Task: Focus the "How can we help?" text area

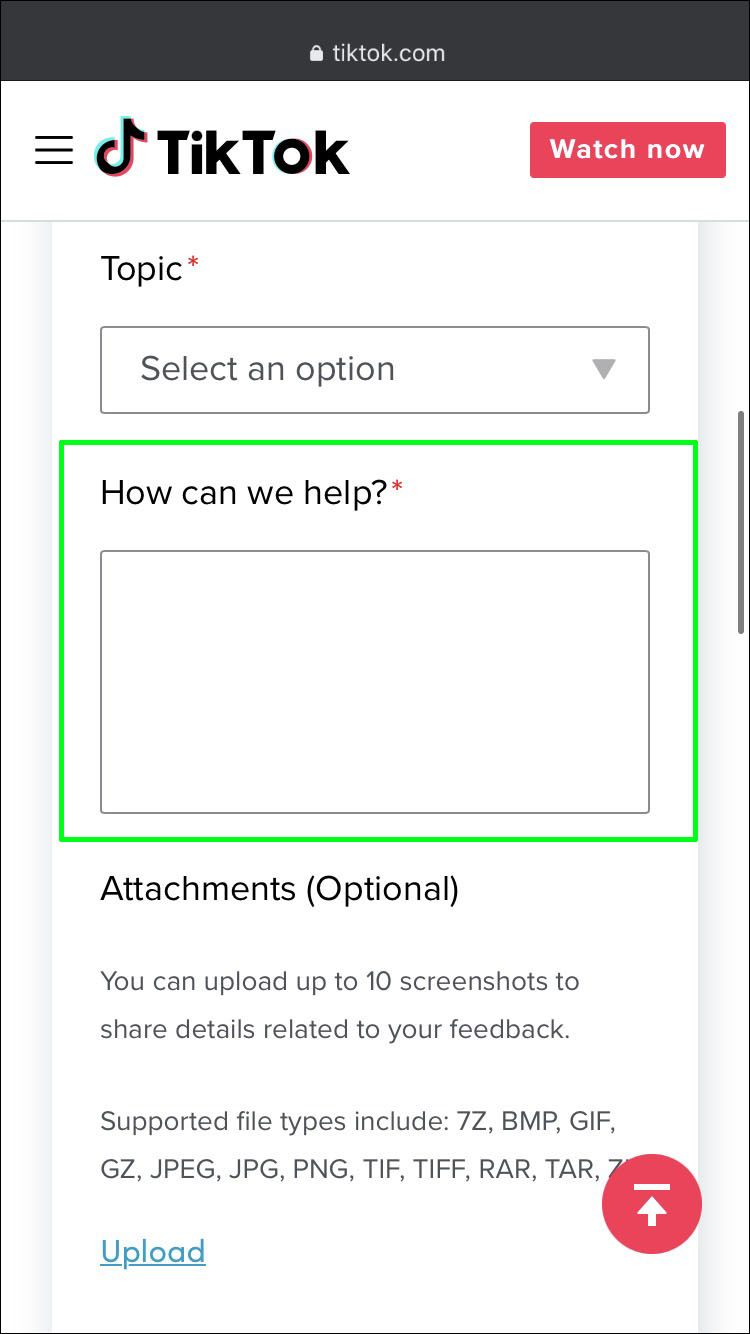Action: coord(374,681)
